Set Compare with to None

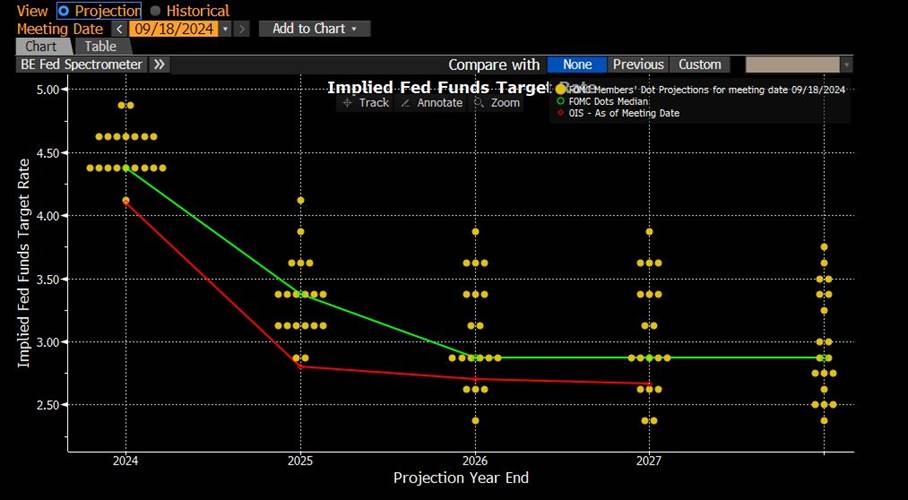[x=577, y=64]
